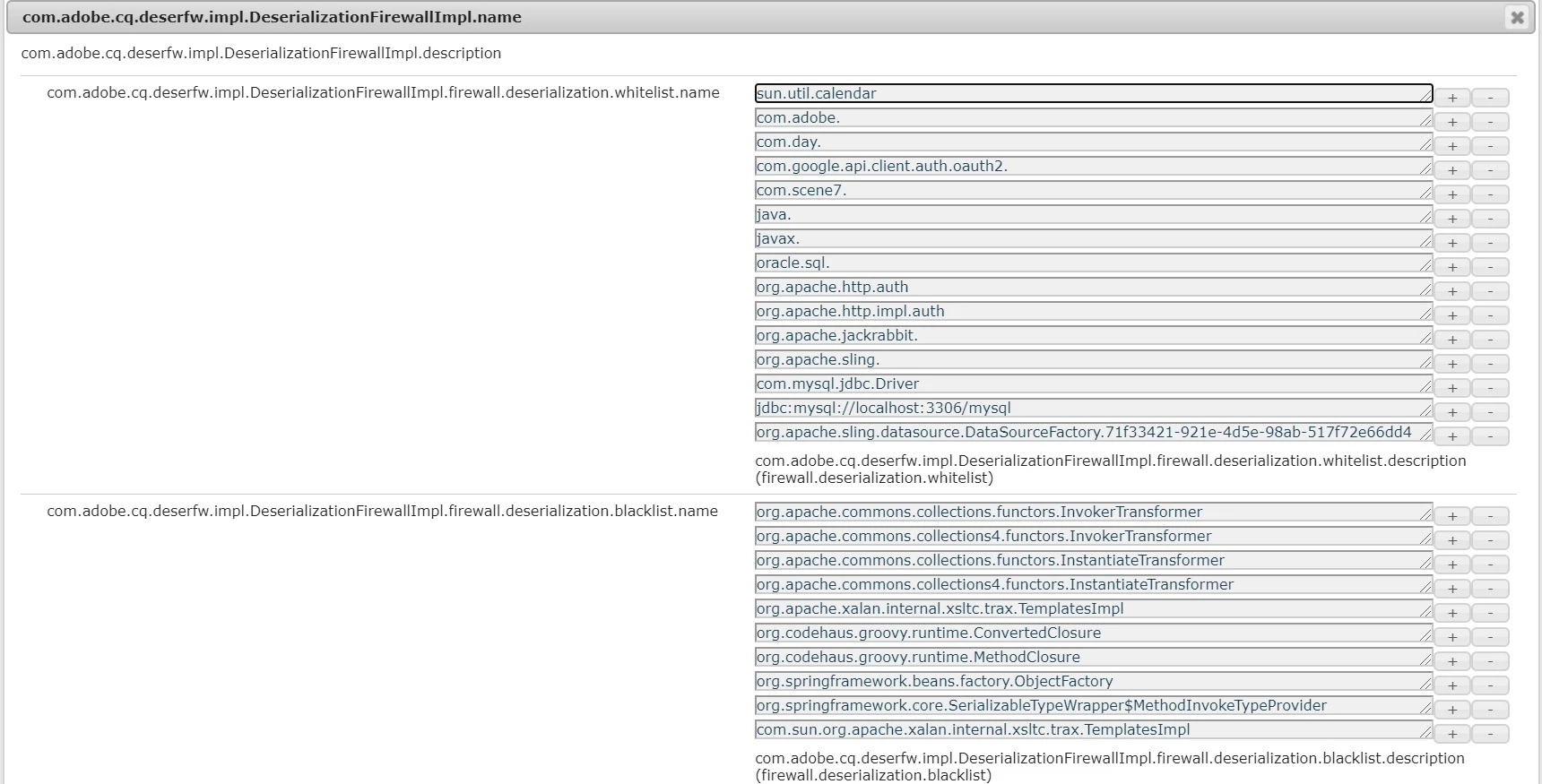Screen dimensions: 1542x784
Task: Remove the com.google.api.client.auth.oauth2. entry
Action: point(1491,170)
